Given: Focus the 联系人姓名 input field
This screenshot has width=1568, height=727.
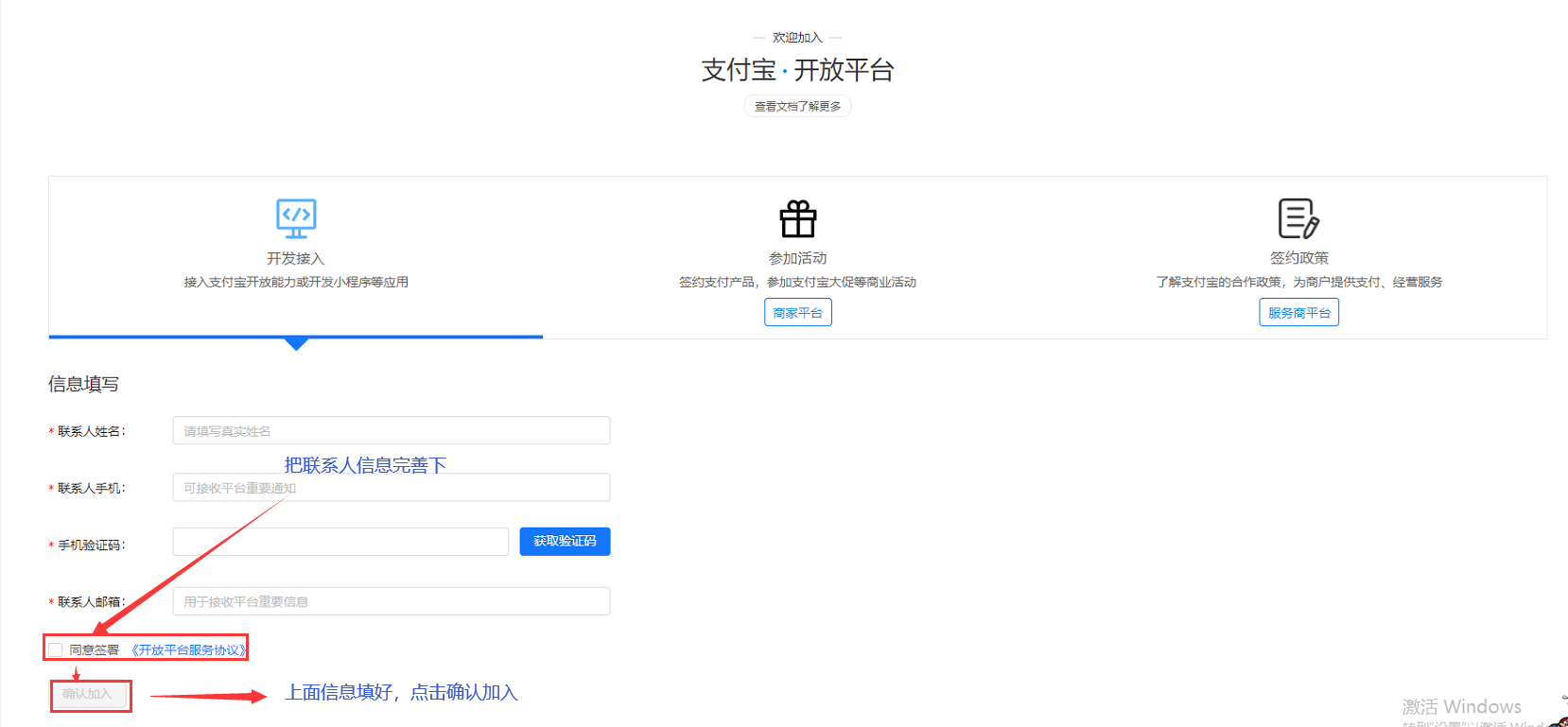Looking at the screenshot, I should (x=392, y=430).
